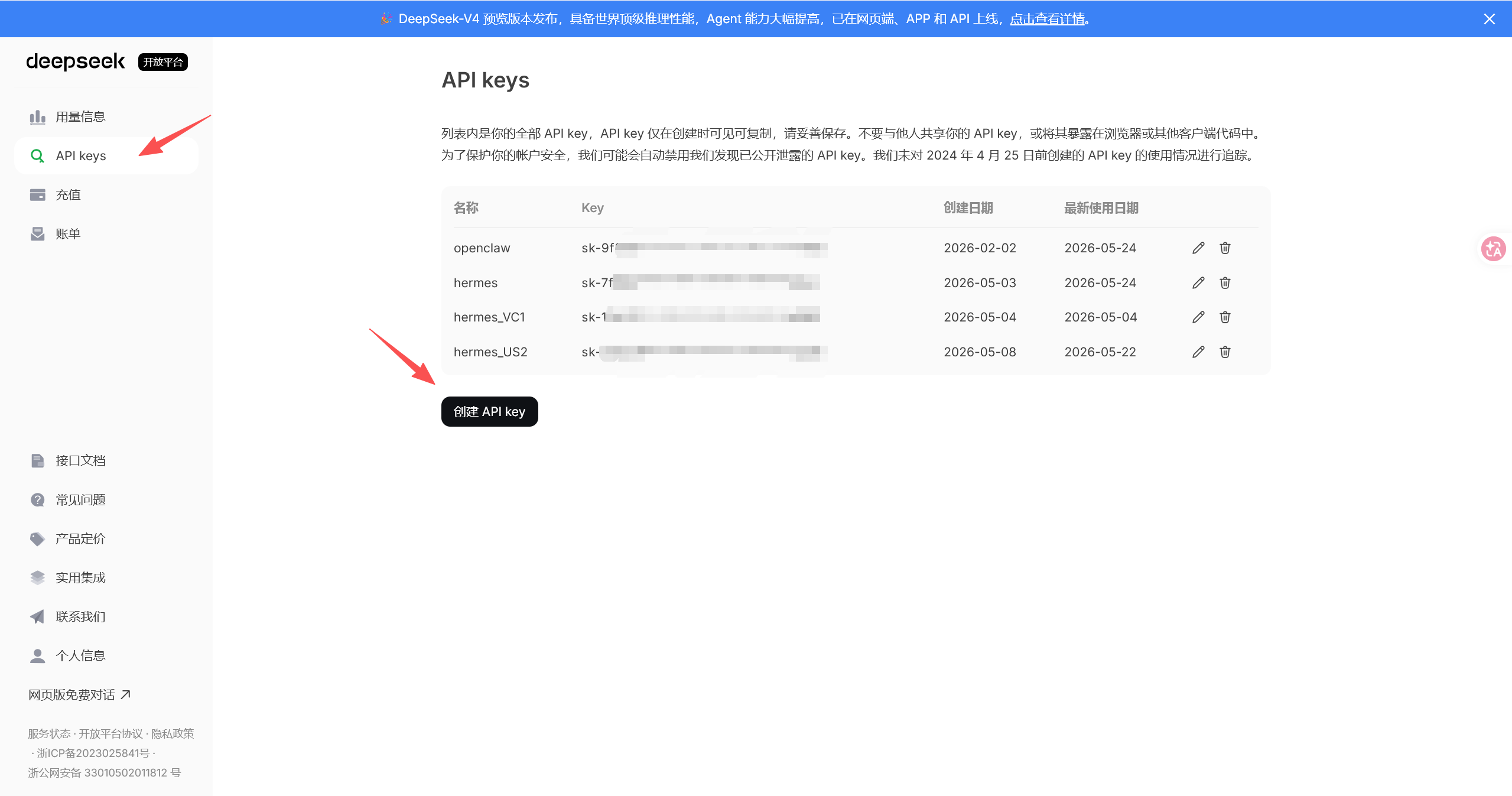1512x796 pixels.
Task: Click the hermes_US2 name cell
Action: [x=491, y=352]
